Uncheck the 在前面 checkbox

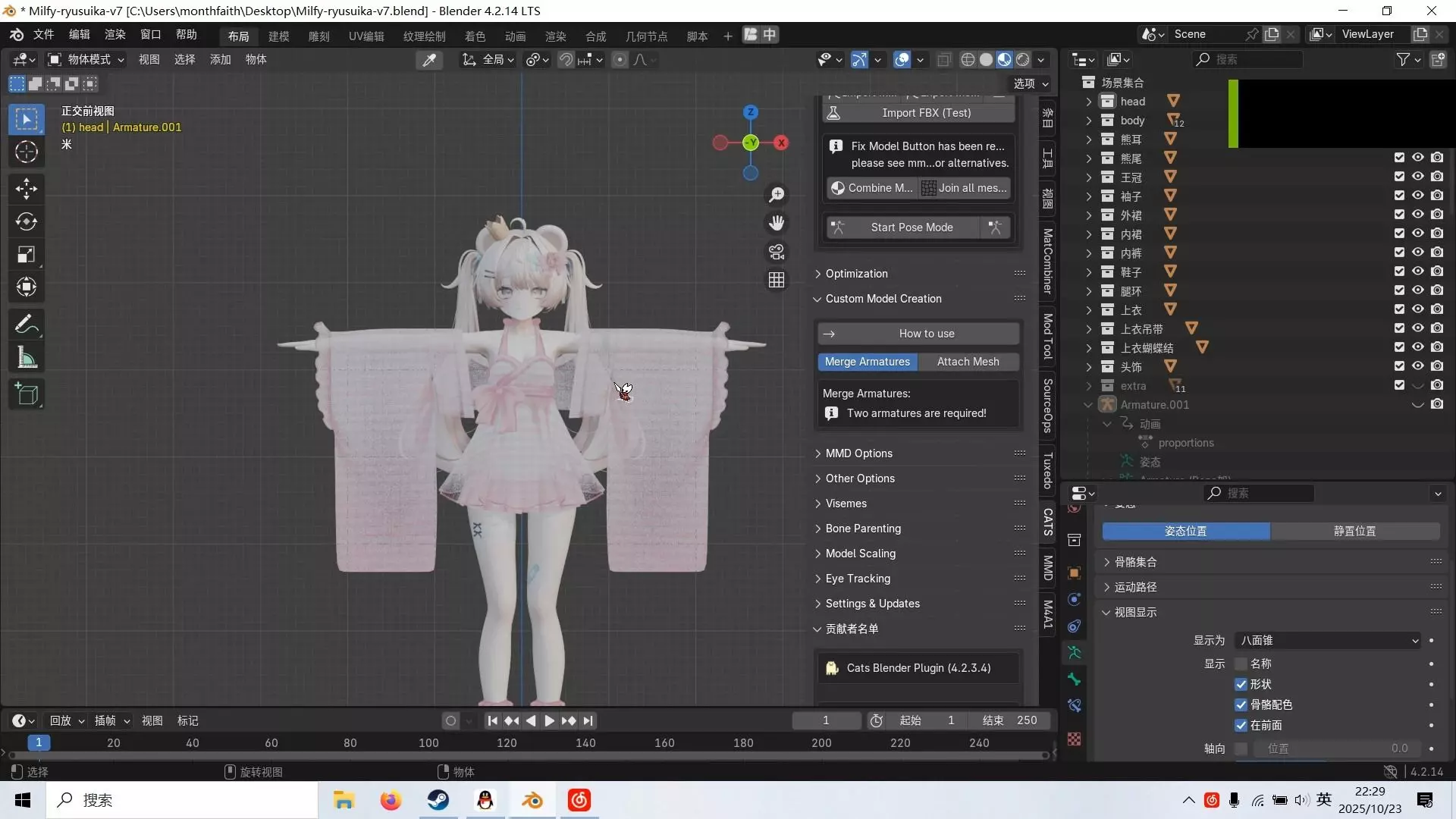[x=1241, y=726]
